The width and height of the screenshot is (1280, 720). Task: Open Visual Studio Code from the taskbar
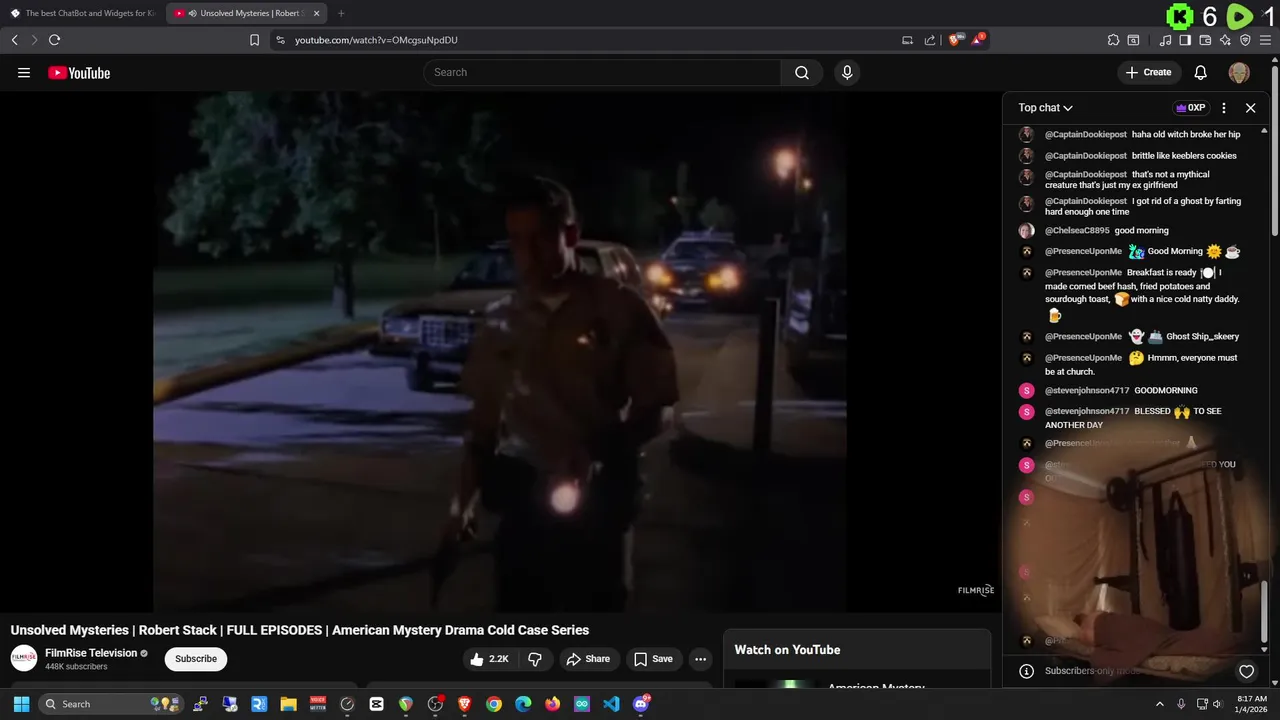[611, 704]
